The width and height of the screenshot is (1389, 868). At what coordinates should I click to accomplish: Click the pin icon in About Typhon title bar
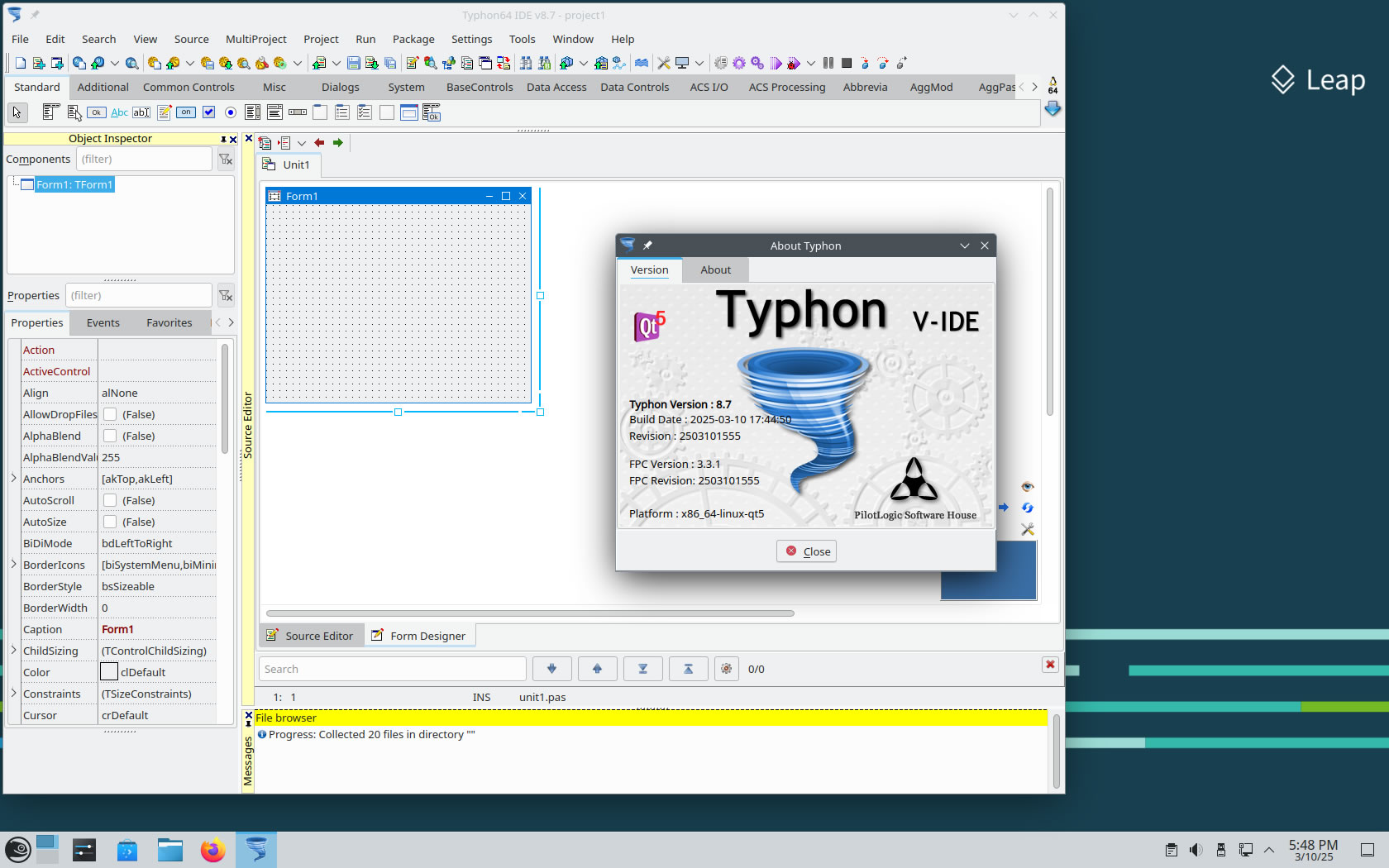tap(647, 246)
